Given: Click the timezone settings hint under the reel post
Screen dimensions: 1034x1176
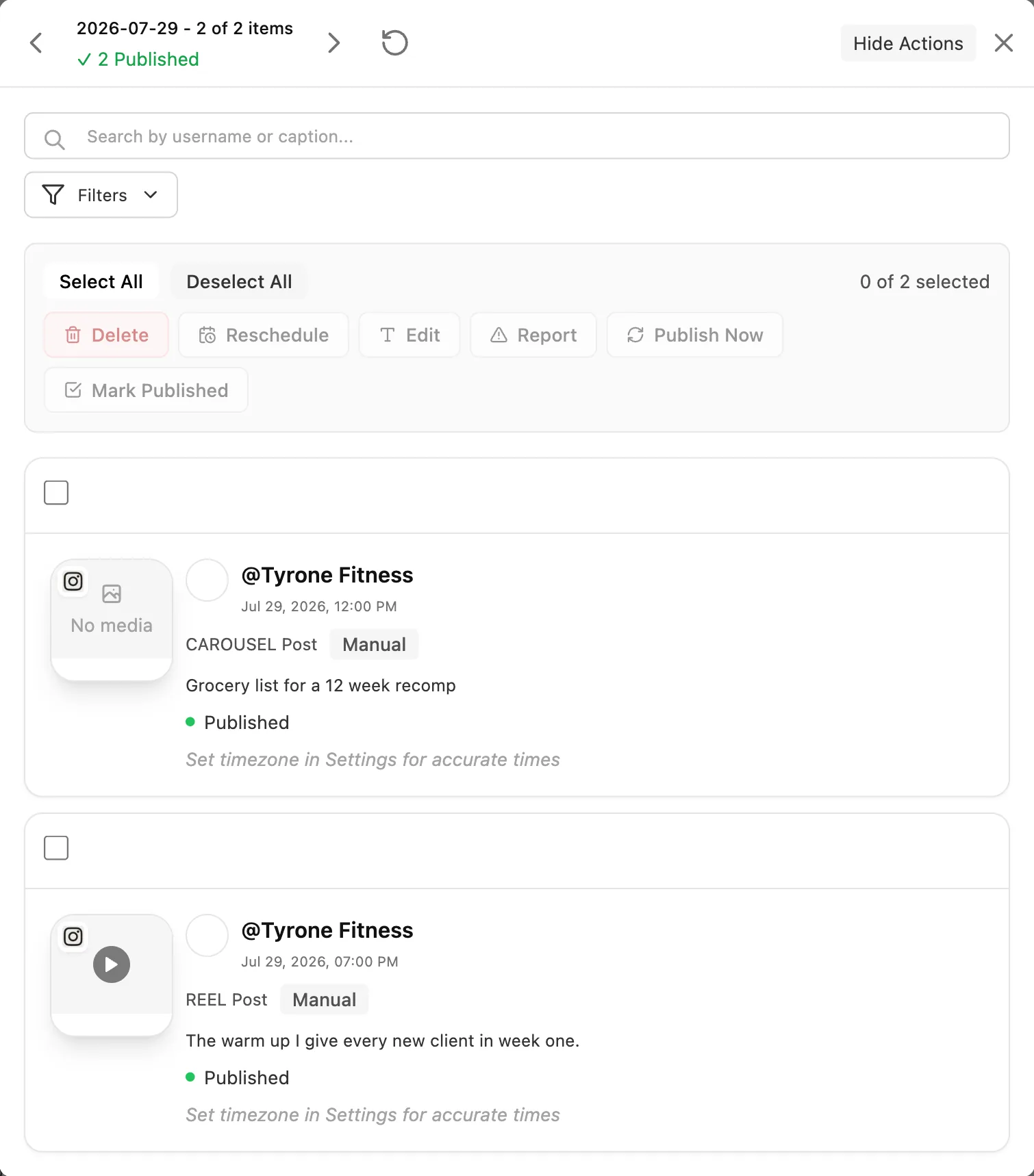Looking at the screenshot, I should (373, 1115).
